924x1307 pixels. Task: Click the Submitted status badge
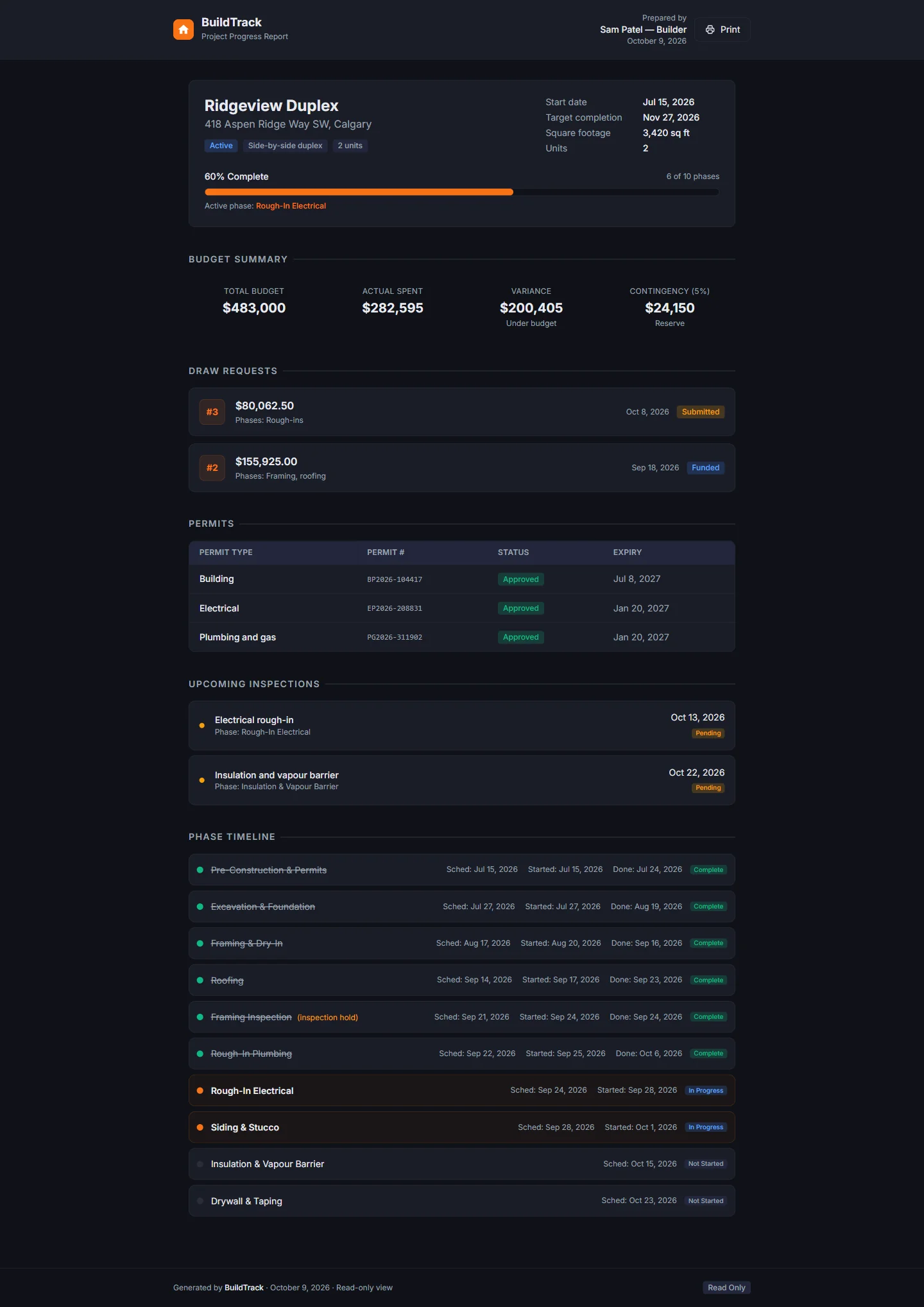[701, 412]
